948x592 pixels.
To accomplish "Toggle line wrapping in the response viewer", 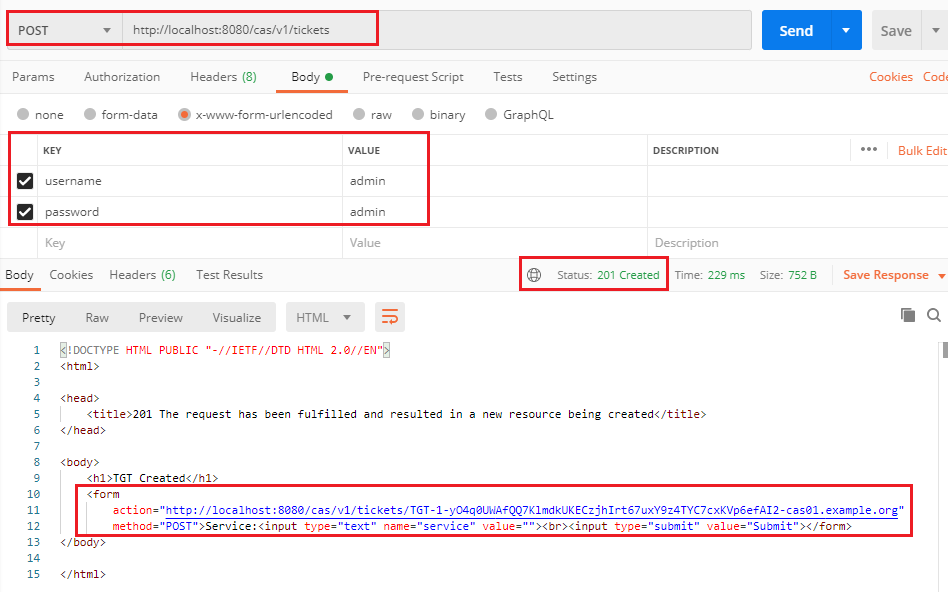I will [x=389, y=316].
